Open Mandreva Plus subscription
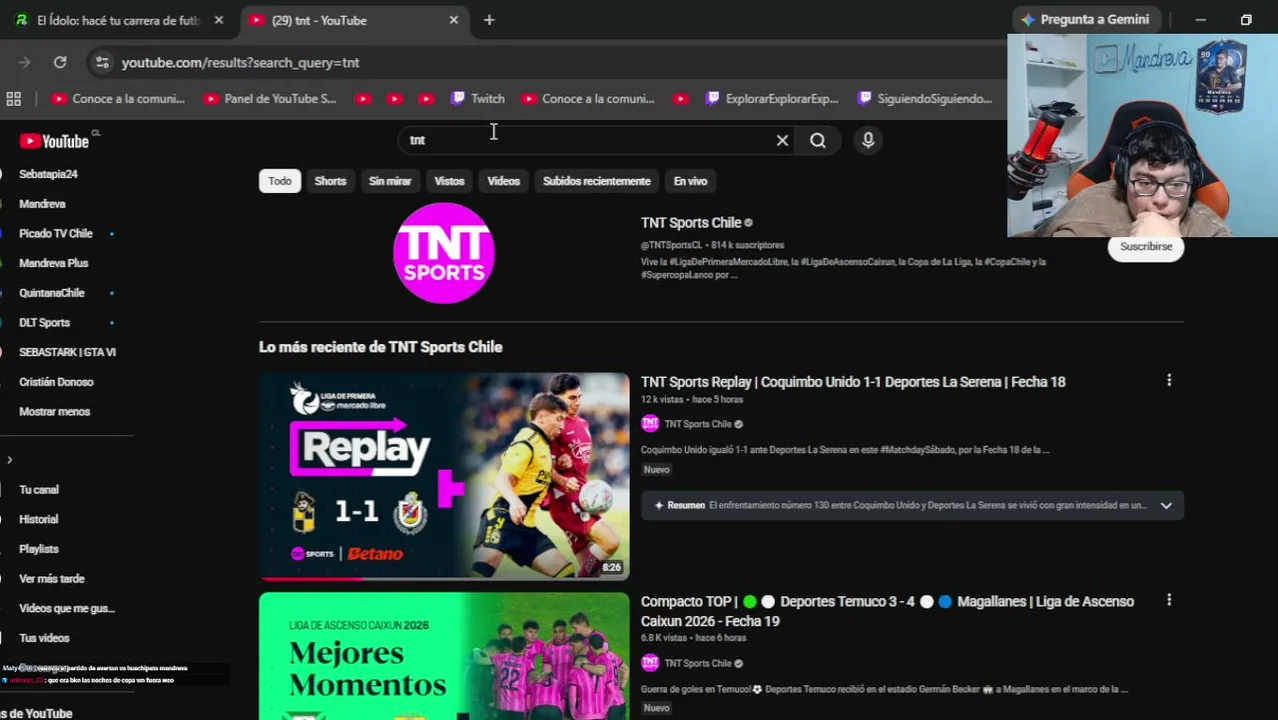This screenshot has height=720, width=1278. point(54,263)
